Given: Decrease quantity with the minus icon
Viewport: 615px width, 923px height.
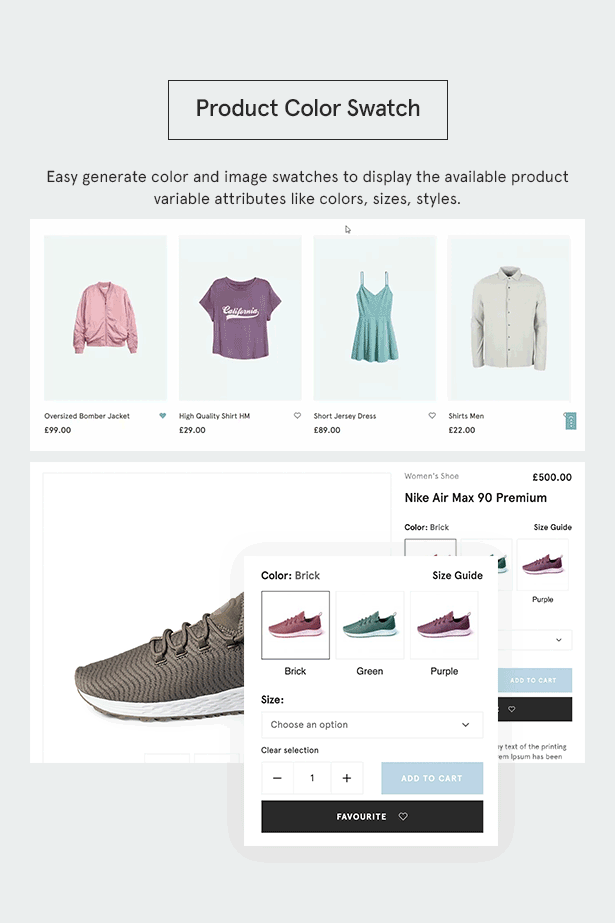Looking at the screenshot, I should pos(277,778).
